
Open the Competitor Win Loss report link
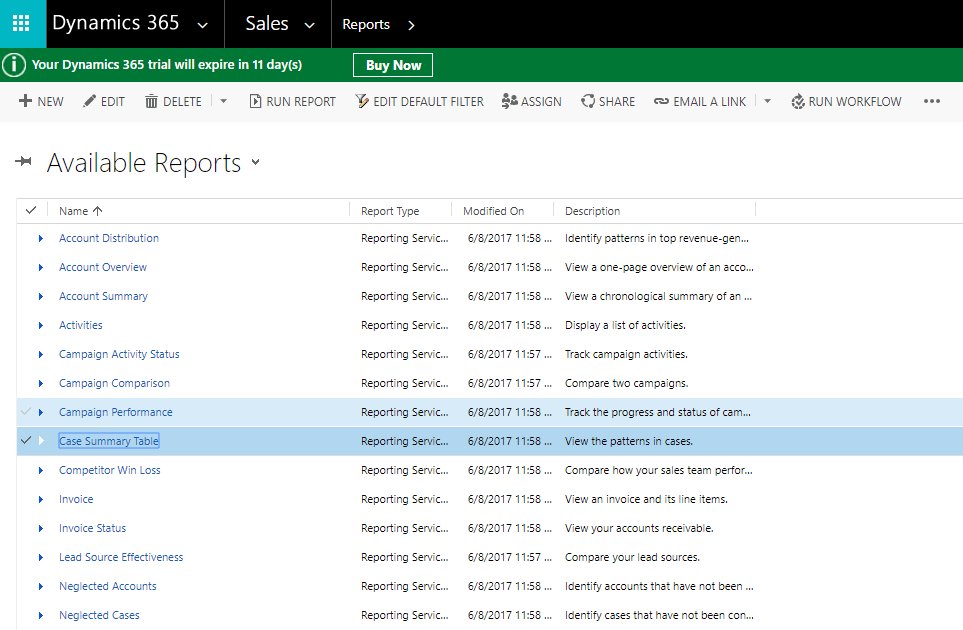point(109,470)
